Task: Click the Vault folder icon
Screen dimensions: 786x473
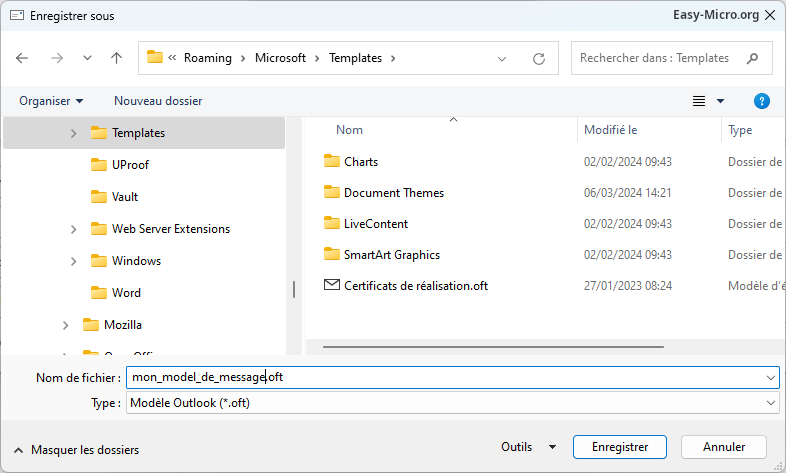Action: pyautogui.click(x=99, y=196)
